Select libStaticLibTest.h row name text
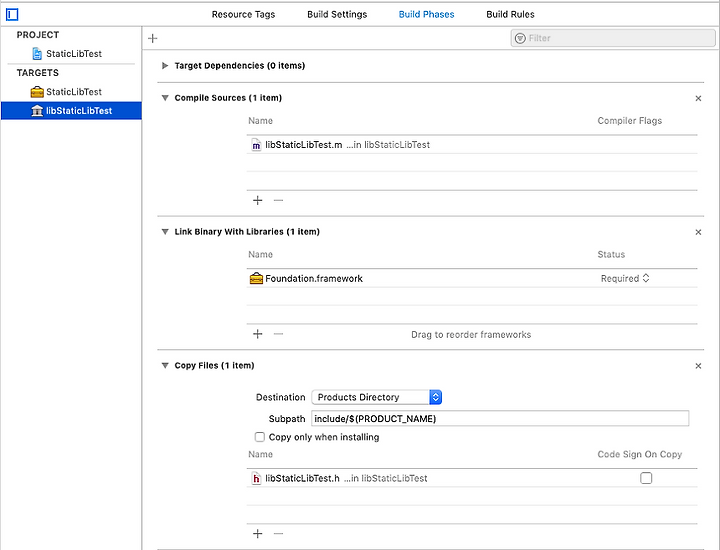The image size is (720, 550). (x=302, y=478)
